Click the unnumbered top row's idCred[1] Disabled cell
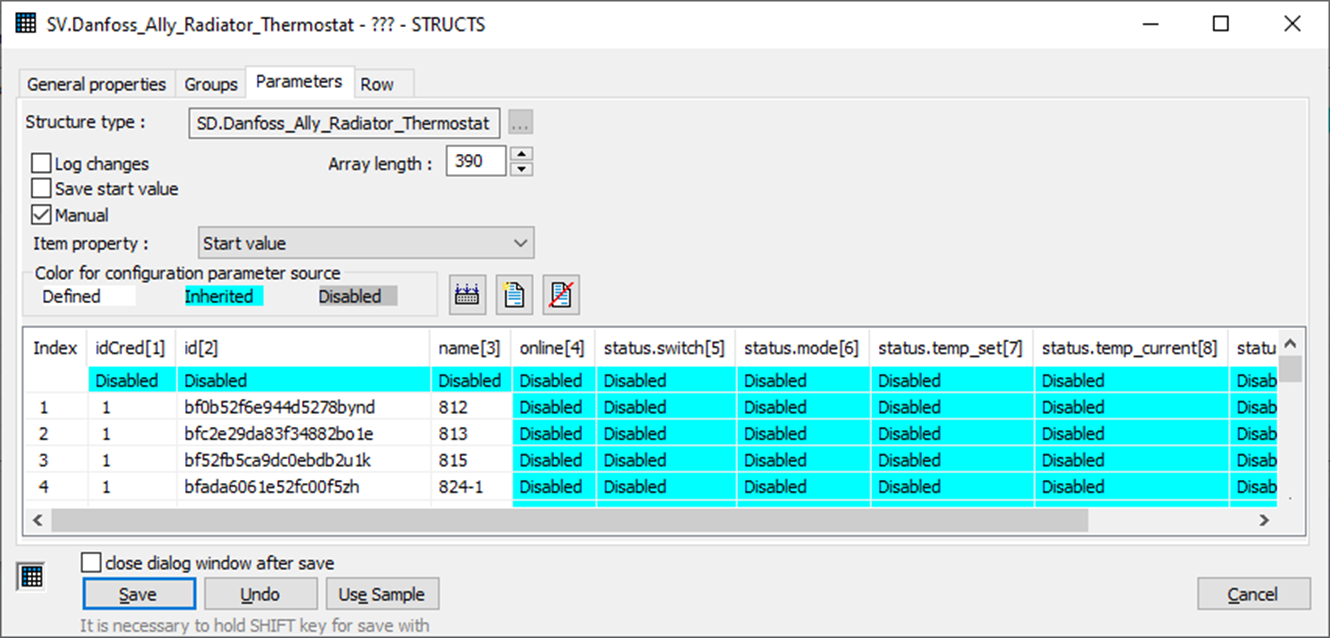The height and width of the screenshot is (638, 1330). pyautogui.click(x=132, y=380)
